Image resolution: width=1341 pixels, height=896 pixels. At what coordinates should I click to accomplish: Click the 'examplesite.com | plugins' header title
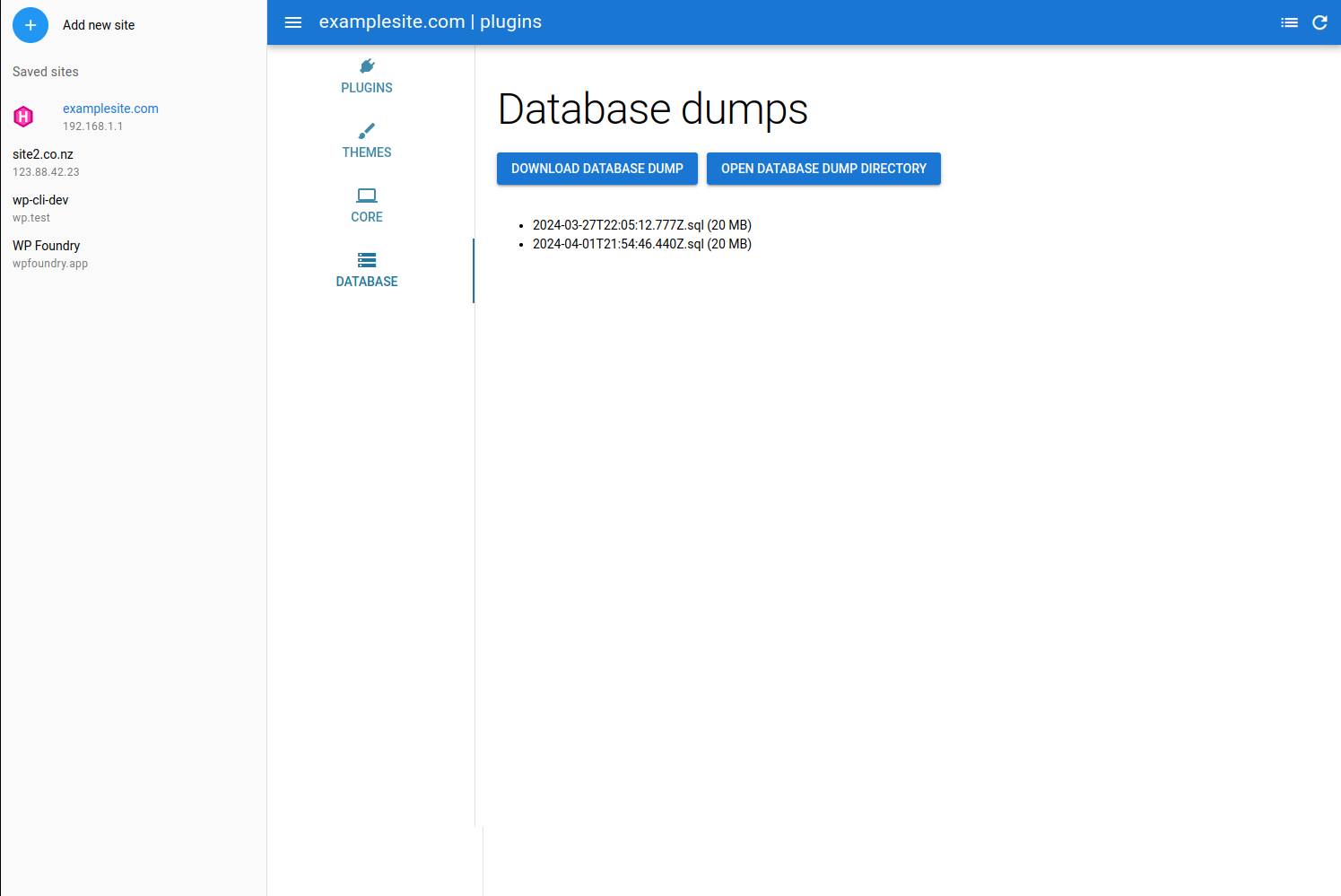(x=431, y=22)
